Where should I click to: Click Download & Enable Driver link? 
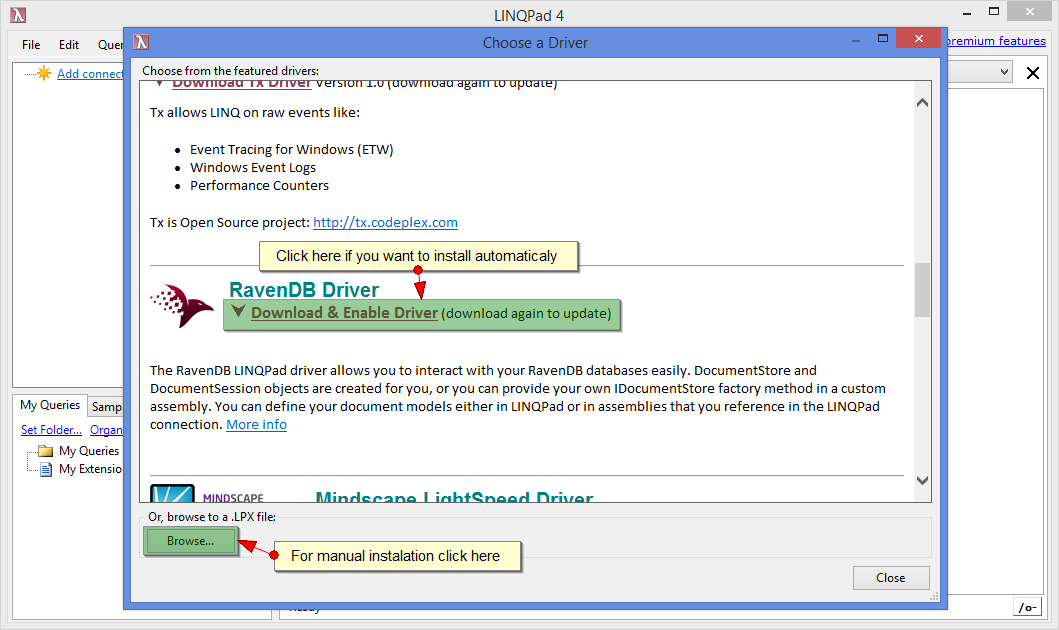(344, 313)
